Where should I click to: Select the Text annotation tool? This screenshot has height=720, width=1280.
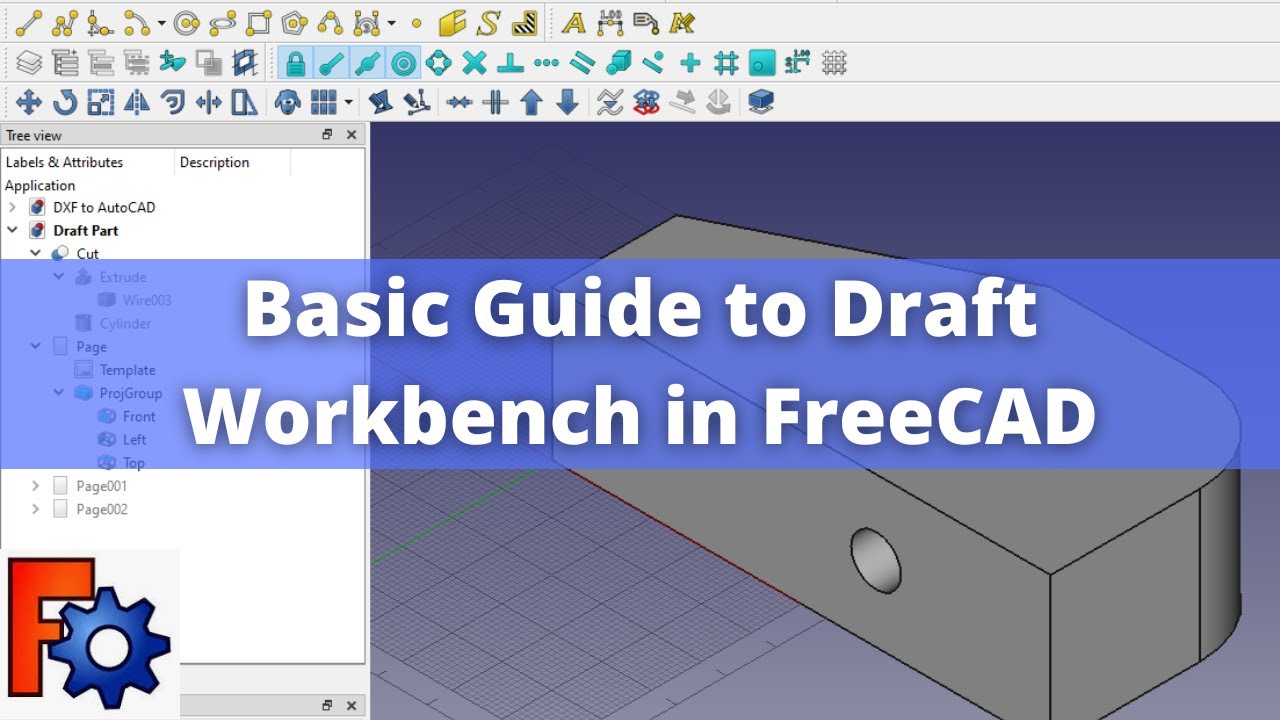point(574,22)
